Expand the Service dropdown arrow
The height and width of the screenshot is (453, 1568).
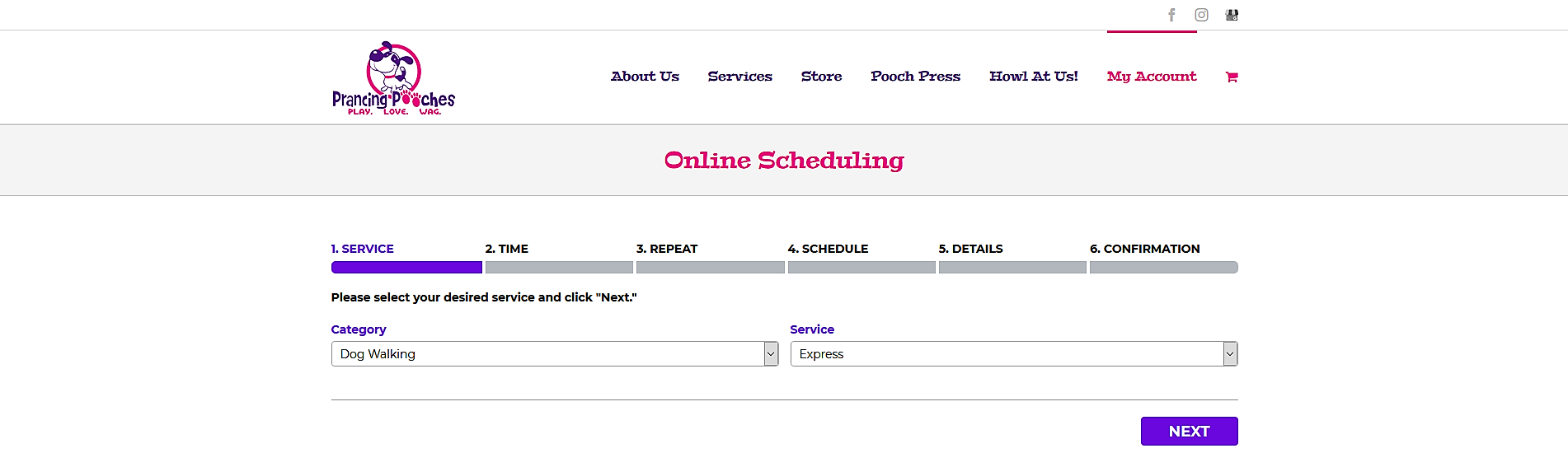[x=1230, y=354]
